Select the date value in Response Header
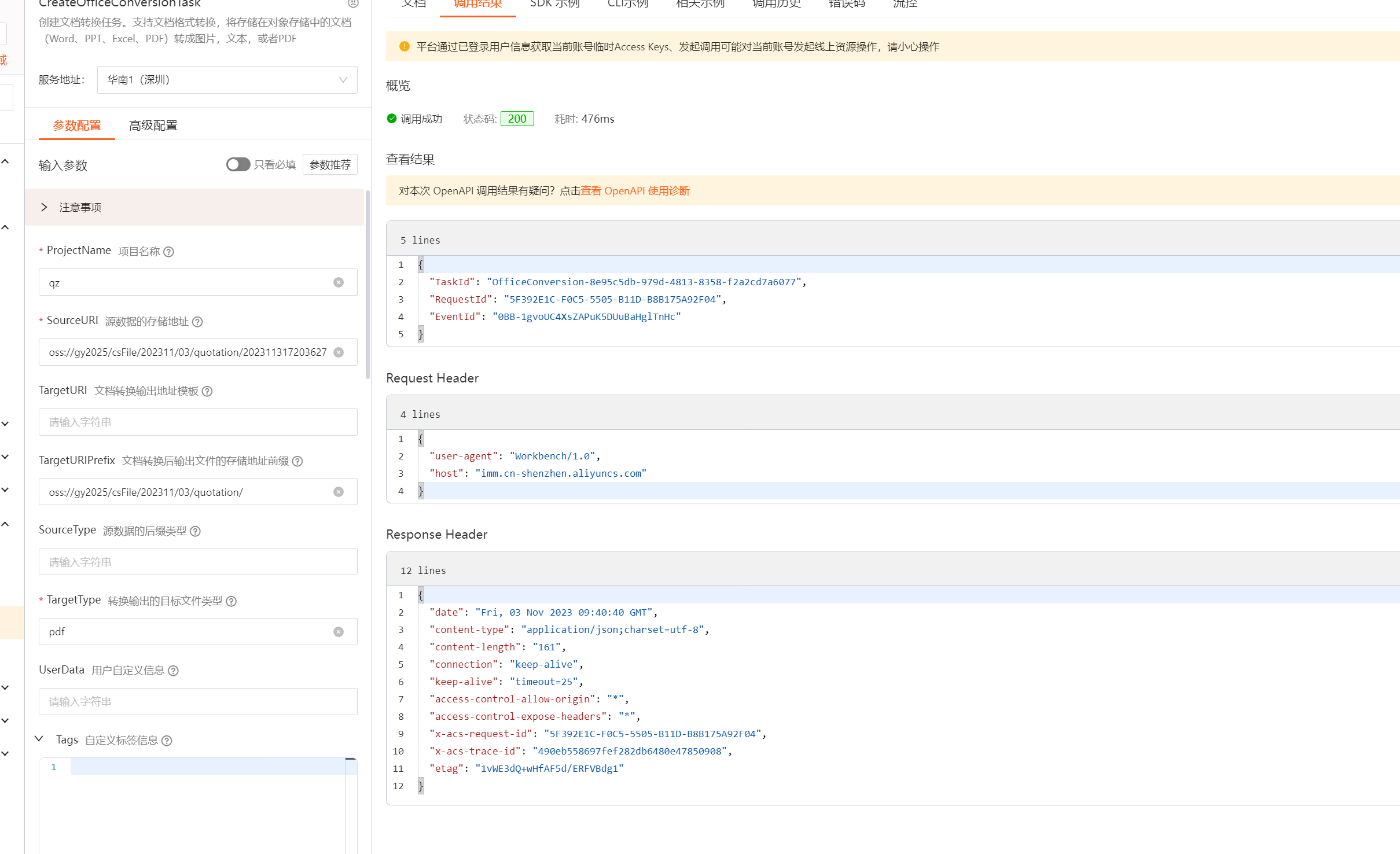 (x=564, y=612)
